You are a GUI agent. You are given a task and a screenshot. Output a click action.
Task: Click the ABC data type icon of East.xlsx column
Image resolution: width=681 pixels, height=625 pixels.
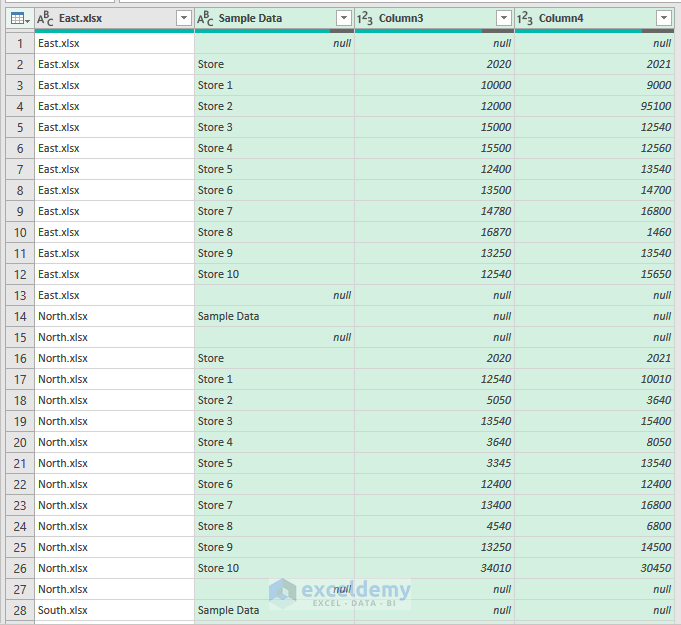[x=45, y=19]
